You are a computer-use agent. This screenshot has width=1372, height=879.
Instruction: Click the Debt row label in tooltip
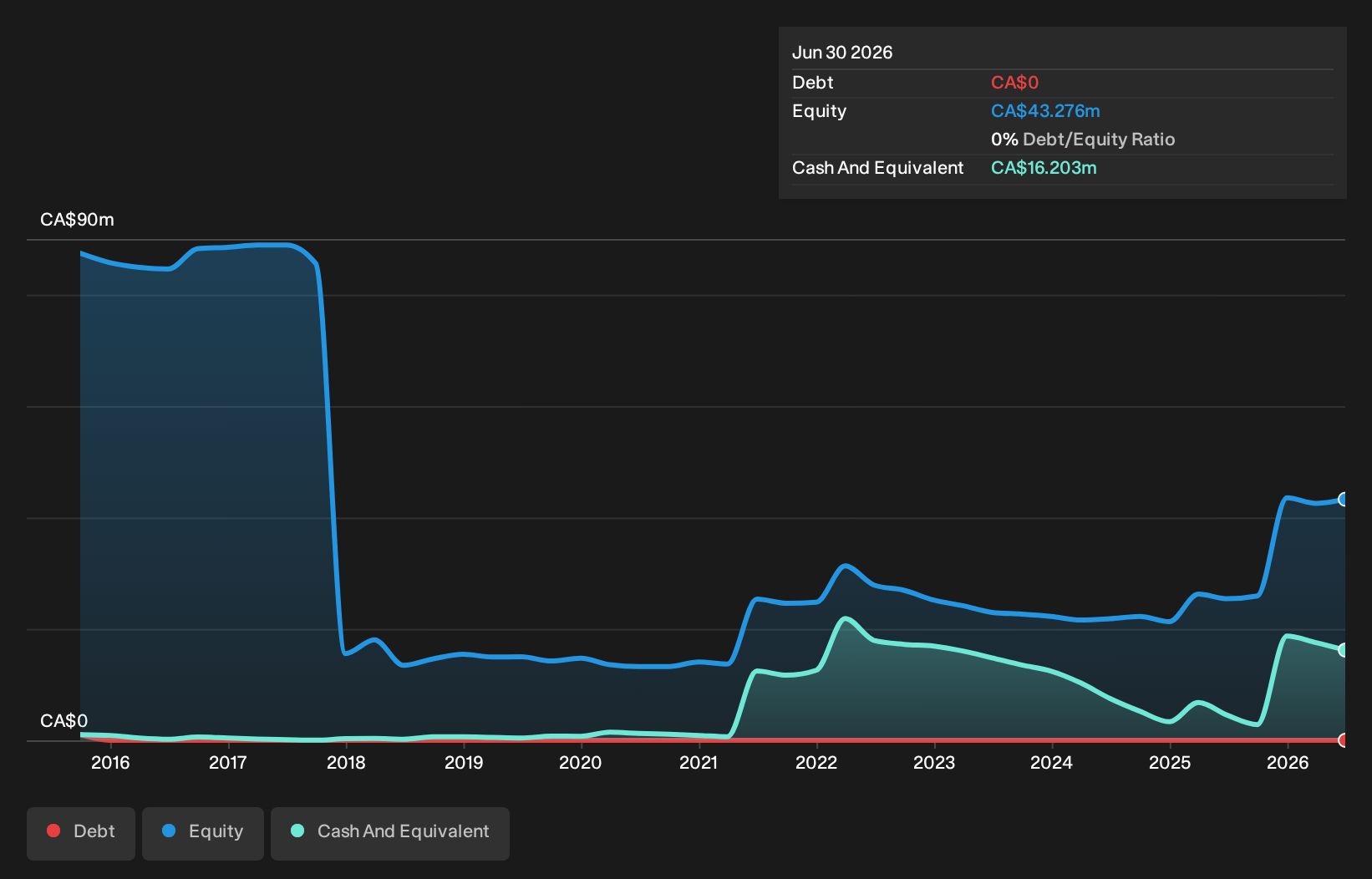[813, 83]
